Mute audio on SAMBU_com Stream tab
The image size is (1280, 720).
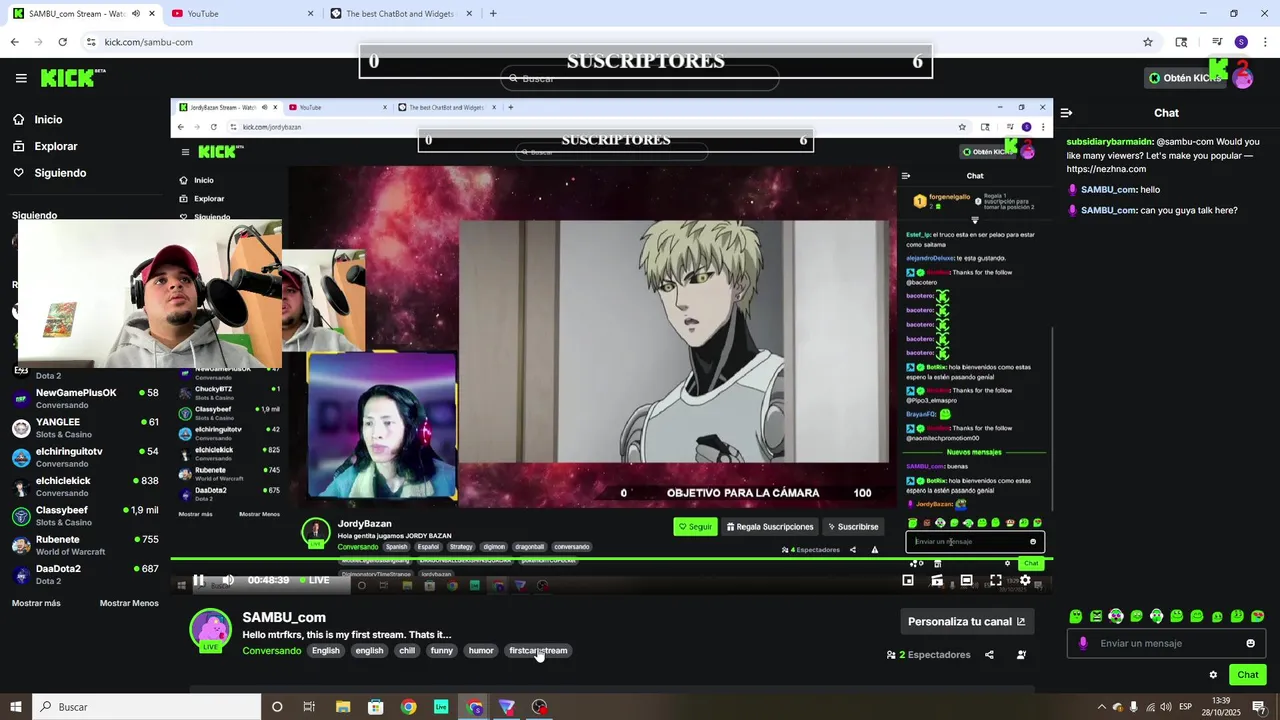tap(135, 14)
